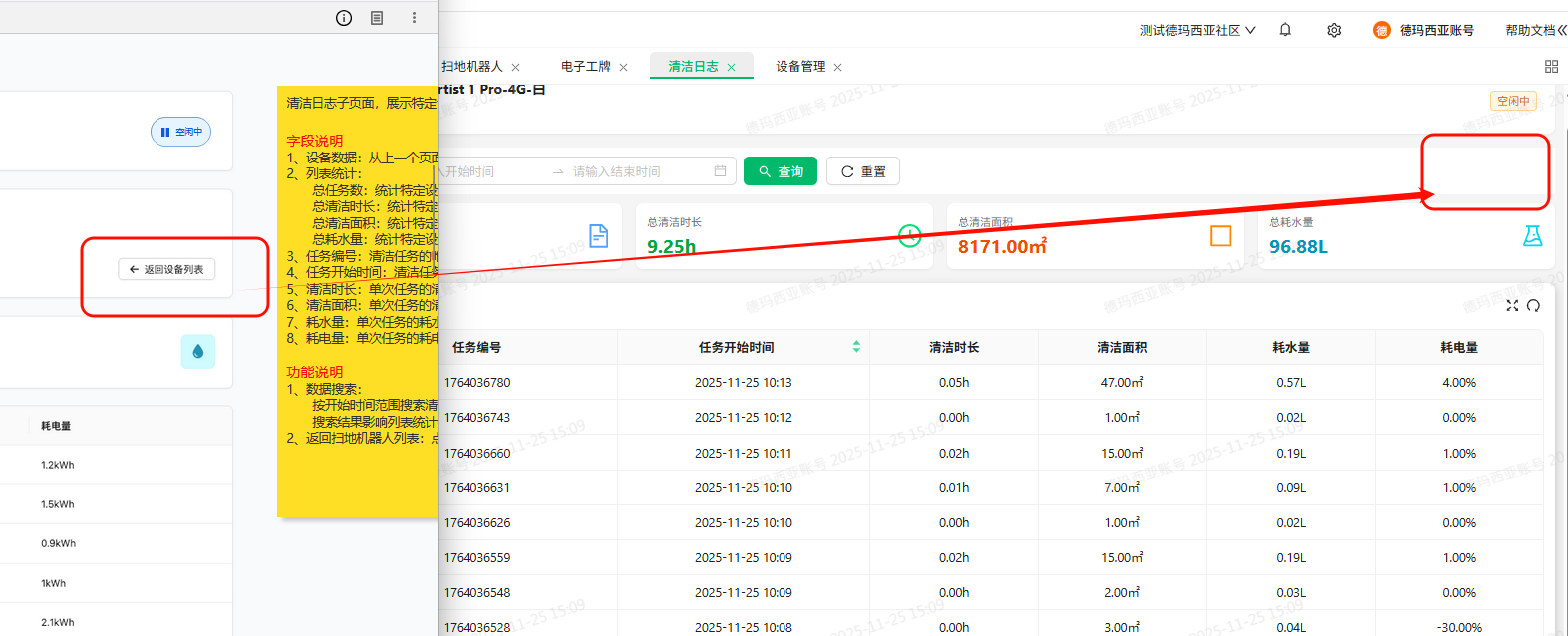Click the info circle icon in left panel
1568x636 pixels.
coord(344,18)
